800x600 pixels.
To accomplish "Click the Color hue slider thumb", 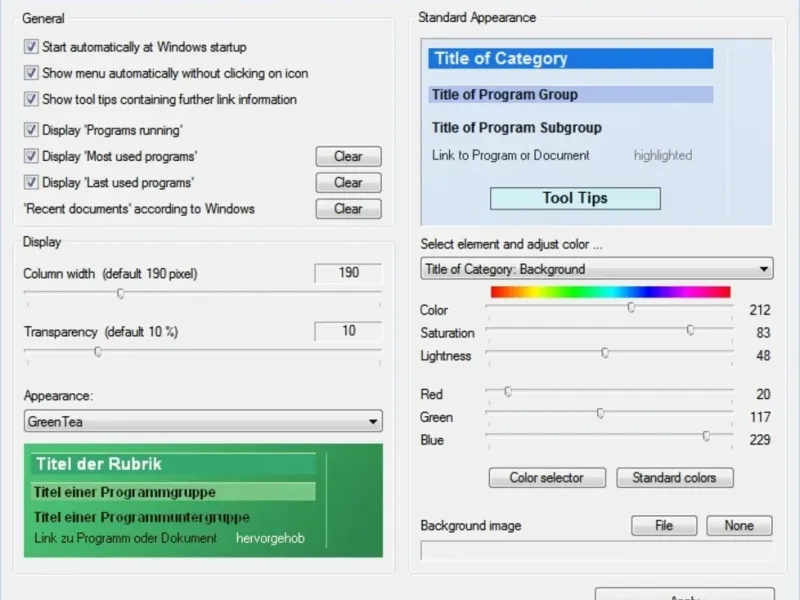I will pyautogui.click(x=631, y=307).
